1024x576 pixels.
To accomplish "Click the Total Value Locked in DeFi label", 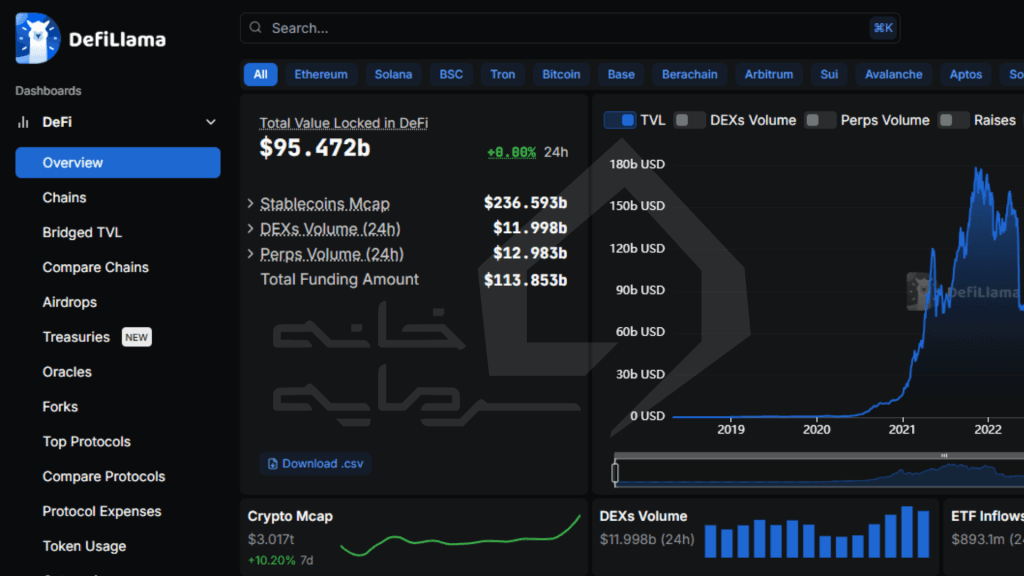I will click(344, 123).
